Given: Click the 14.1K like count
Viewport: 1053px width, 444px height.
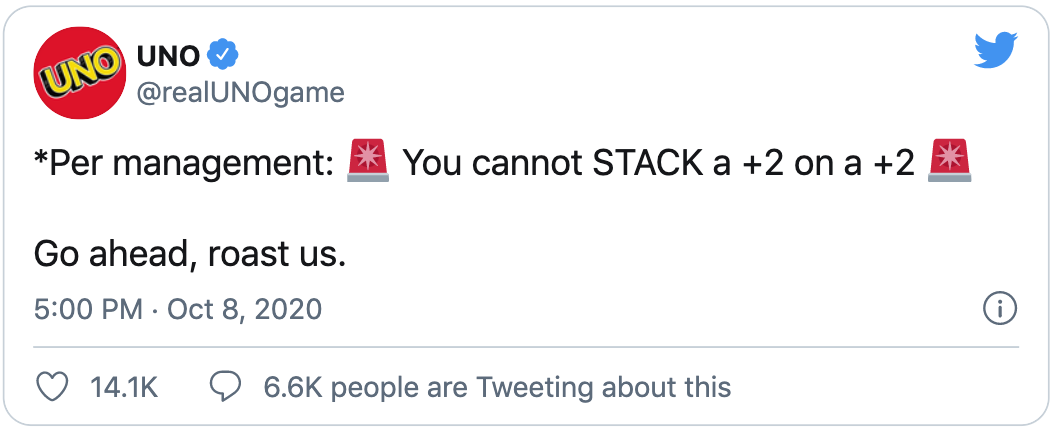Looking at the screenshot, I should tap(124, 388).
